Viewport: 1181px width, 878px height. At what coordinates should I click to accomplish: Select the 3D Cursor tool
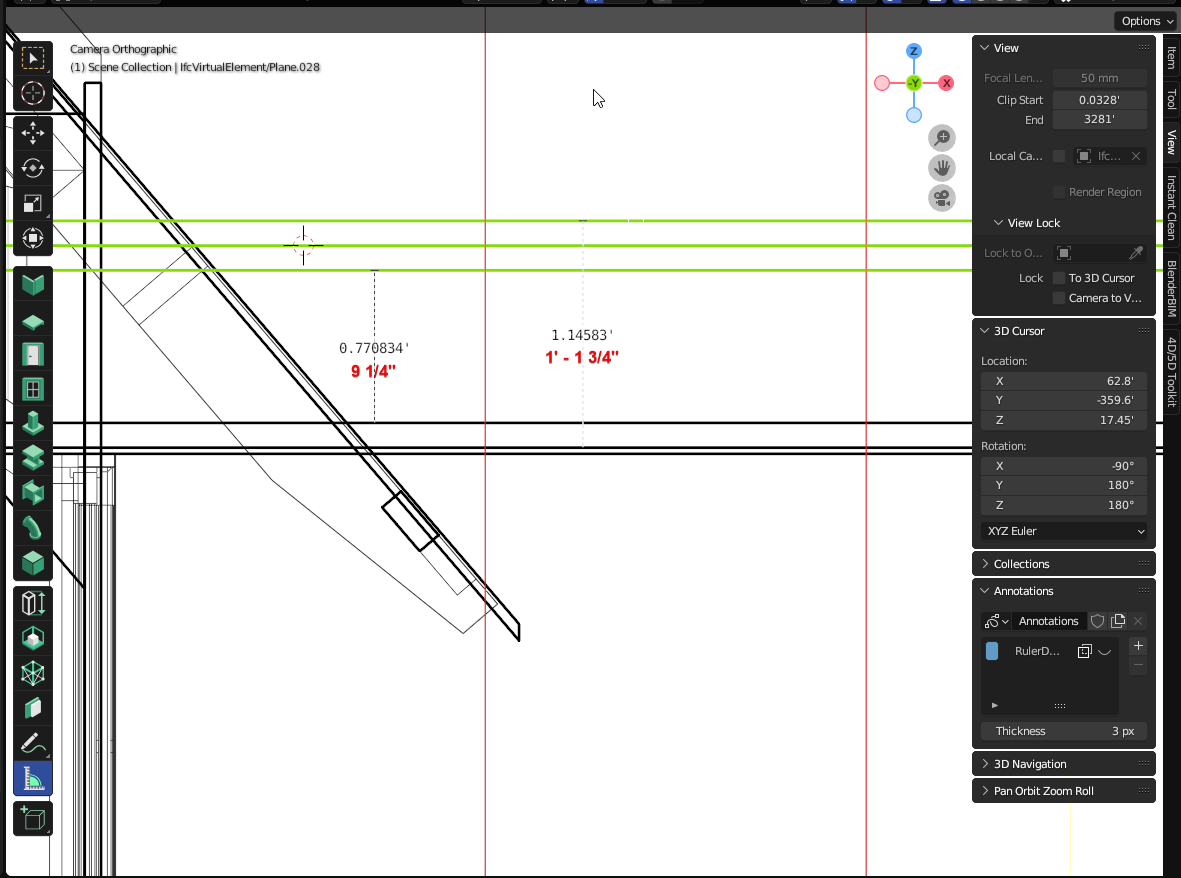coord(33,93)
